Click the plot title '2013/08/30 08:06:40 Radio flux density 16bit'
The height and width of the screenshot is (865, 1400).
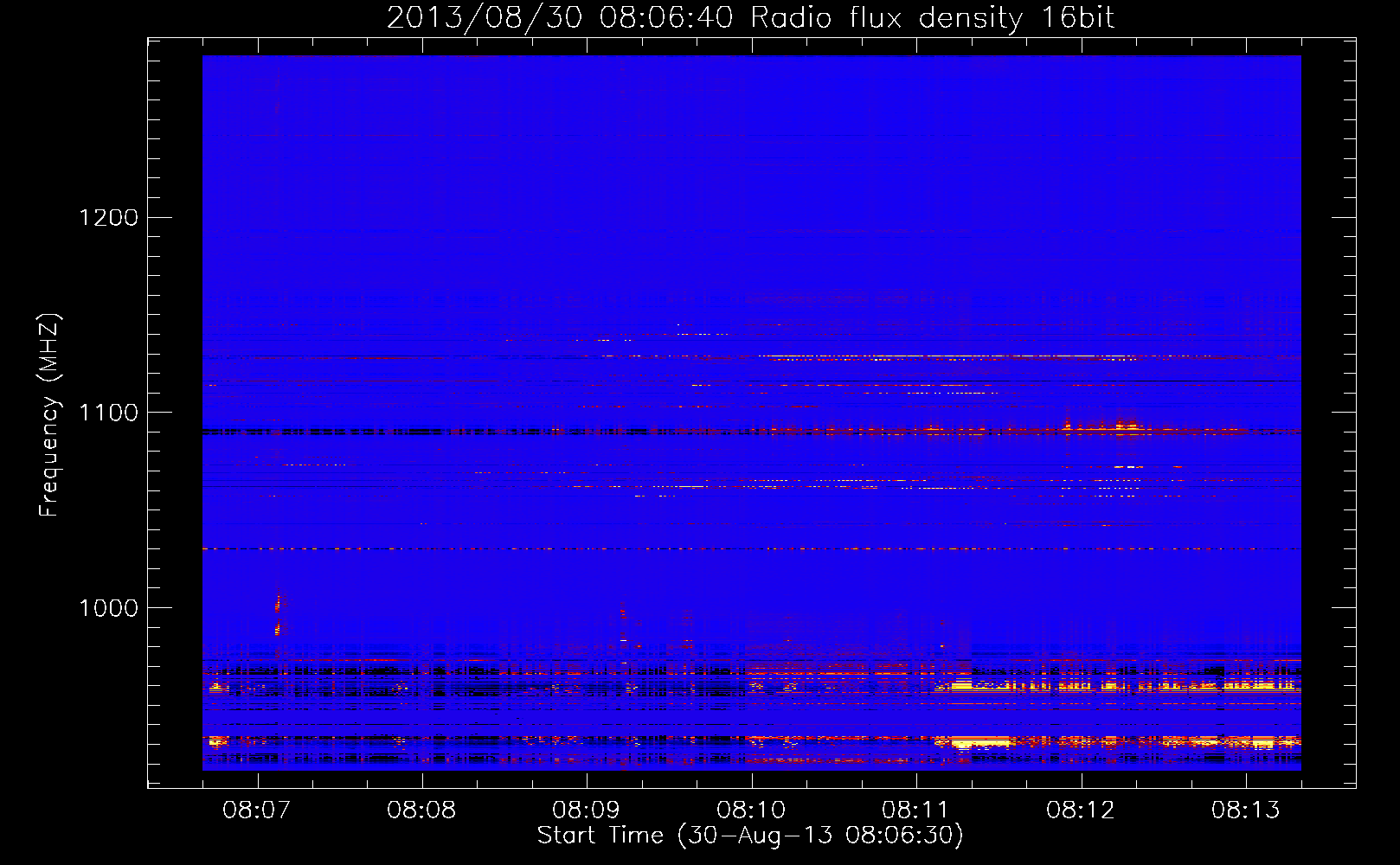click(750, 18)
